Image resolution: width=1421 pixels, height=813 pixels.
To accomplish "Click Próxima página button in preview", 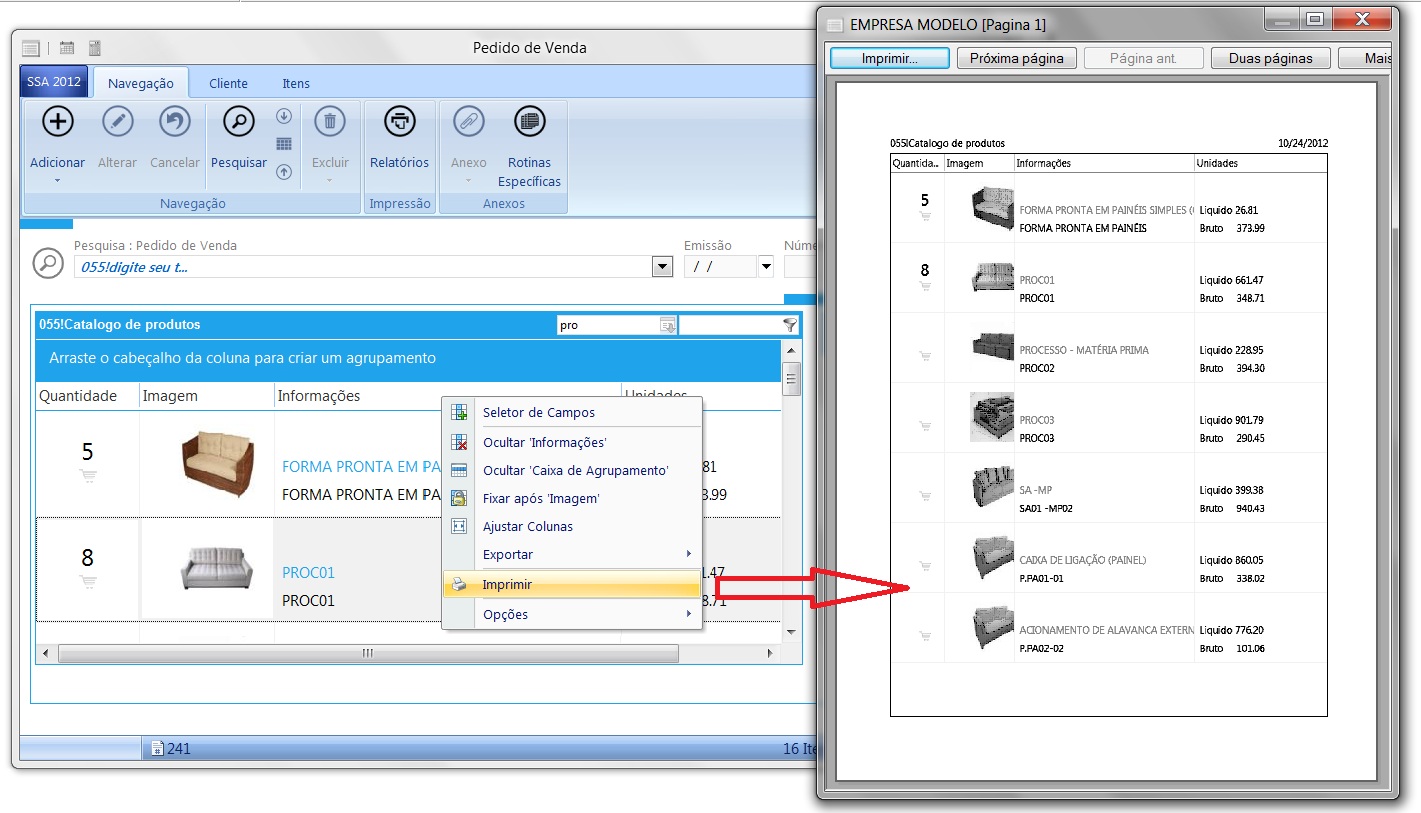I will 1016,58.
